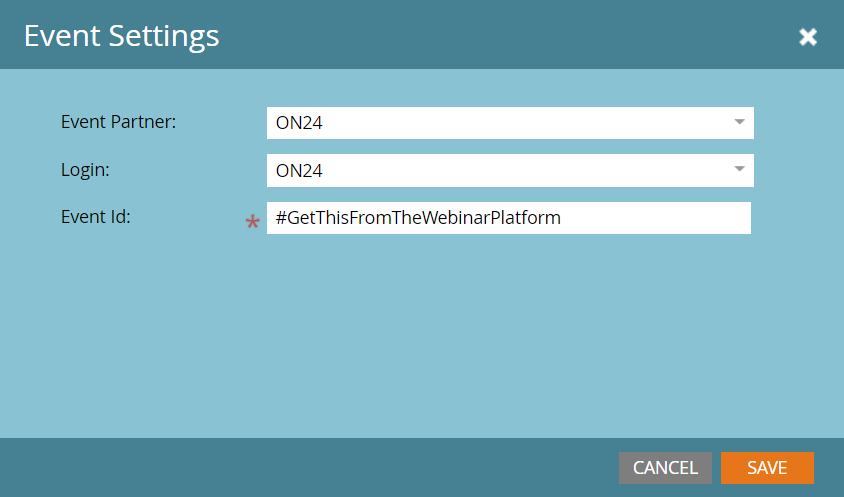Click the dark footer bar left of CANCEL
Screen dimensions: 844x497
tap(300, 467)
